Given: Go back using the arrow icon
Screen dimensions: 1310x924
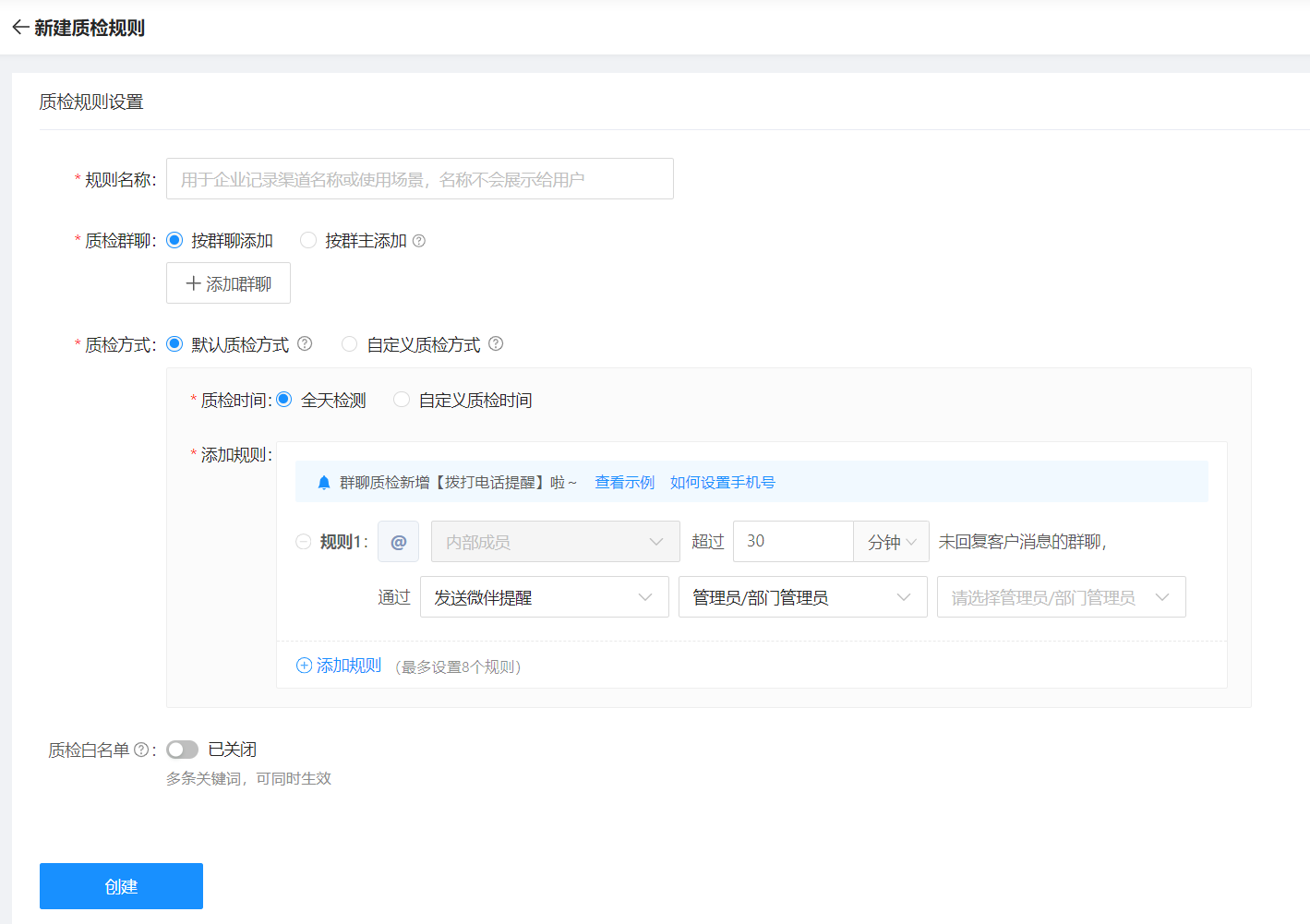Looking at the screenshot, I should tap(20, 28).
